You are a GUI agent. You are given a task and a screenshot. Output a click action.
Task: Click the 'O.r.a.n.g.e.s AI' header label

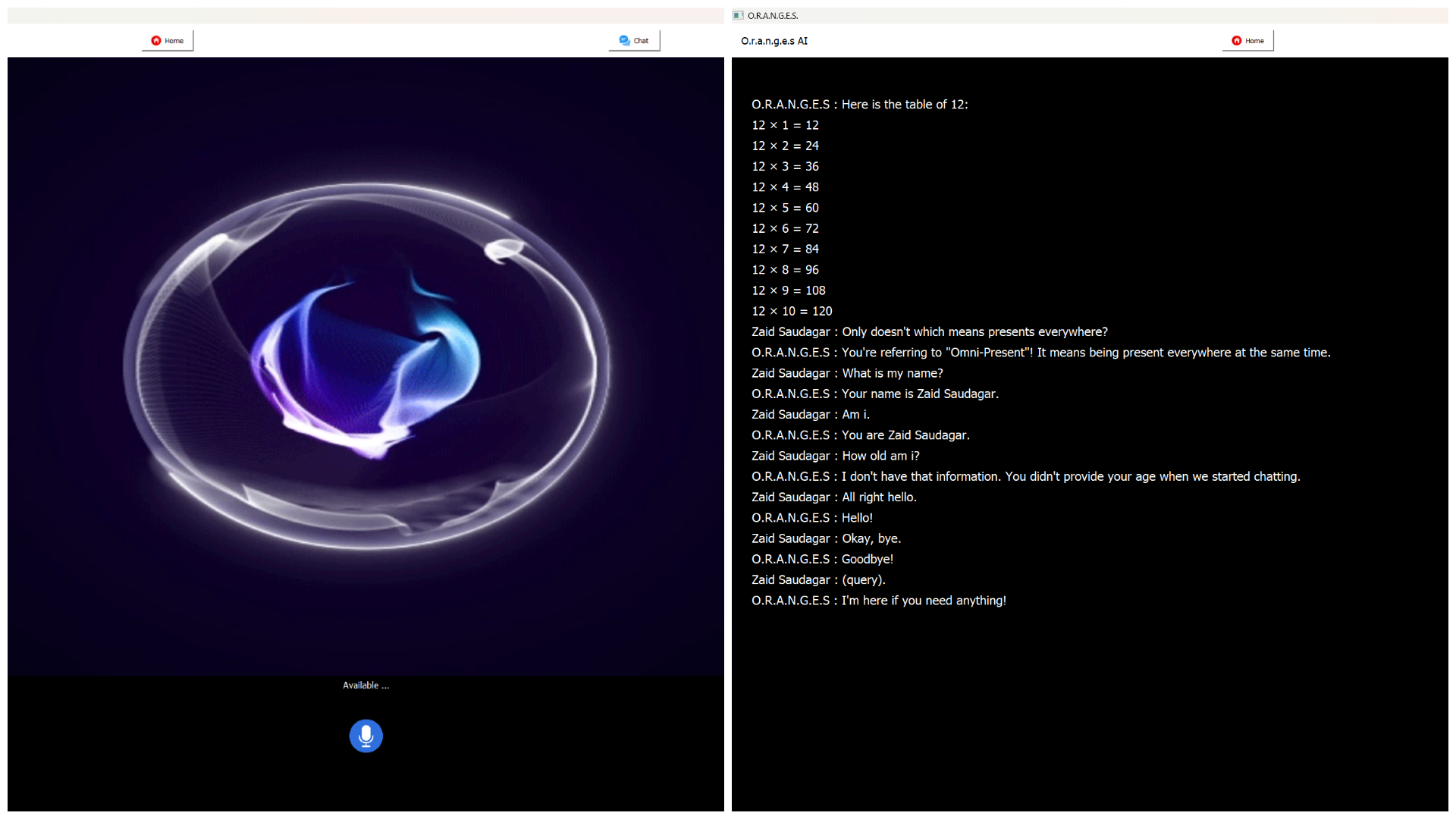click(773, 41)
